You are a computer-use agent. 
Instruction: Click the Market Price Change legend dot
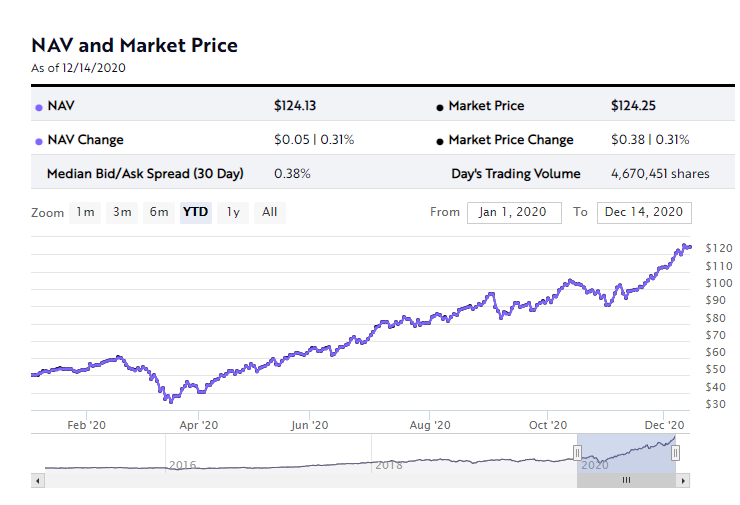pos(439,142)
